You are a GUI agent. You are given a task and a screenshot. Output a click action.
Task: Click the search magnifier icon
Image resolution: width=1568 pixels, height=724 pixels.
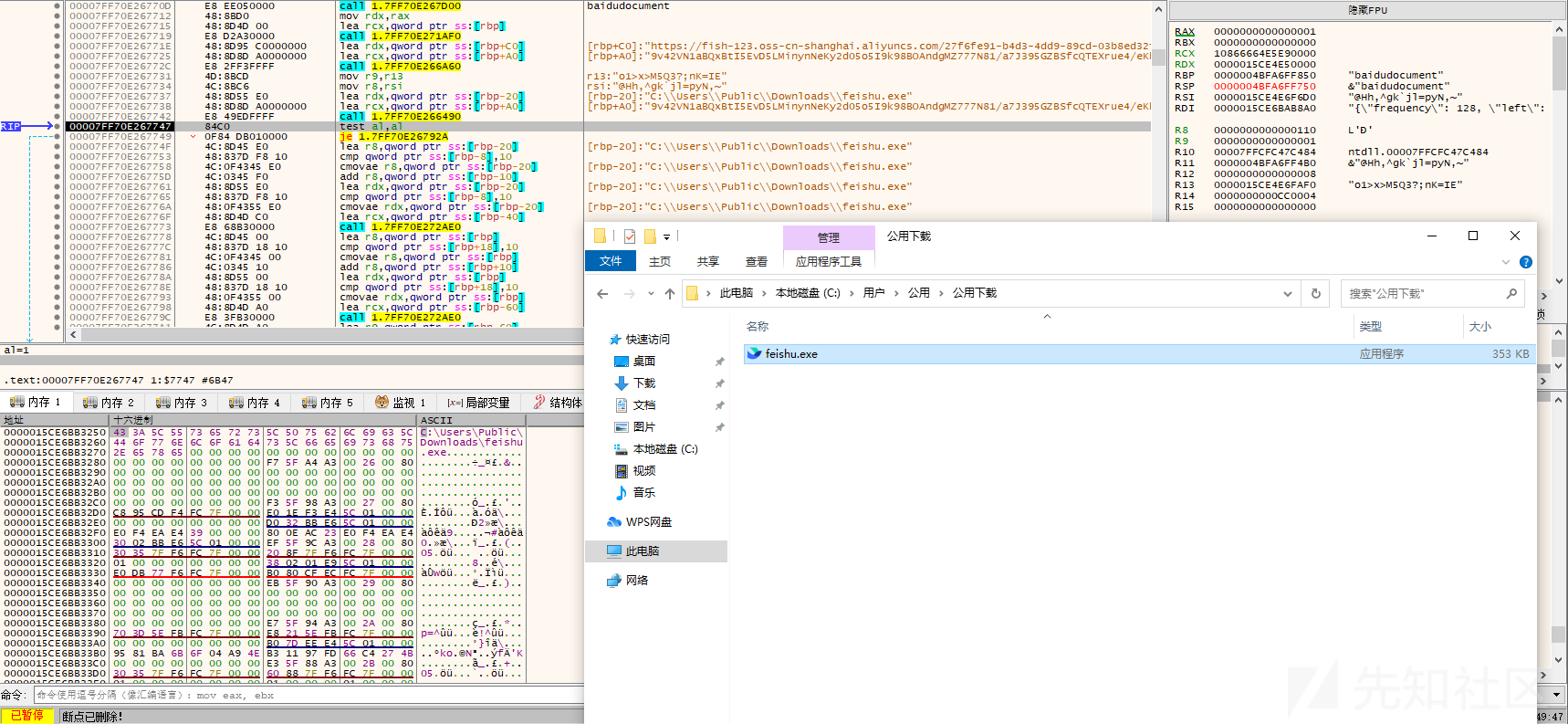(x=1511, y=293)
